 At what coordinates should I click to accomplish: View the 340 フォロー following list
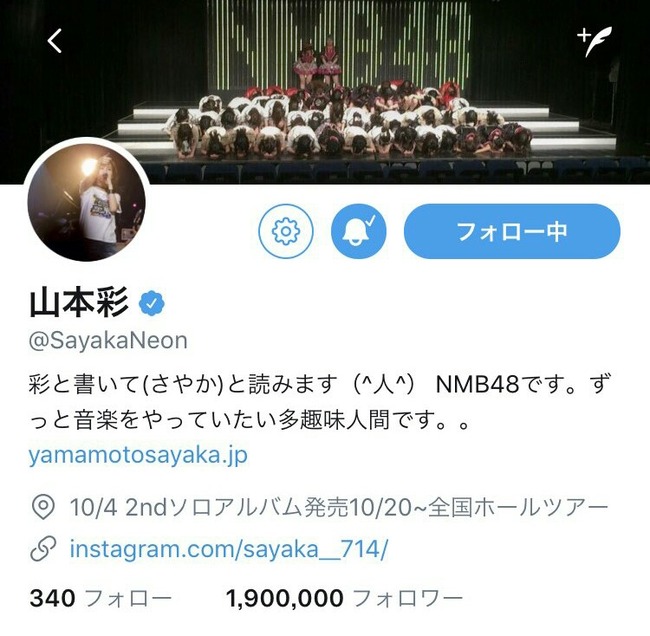pos(100,598)
